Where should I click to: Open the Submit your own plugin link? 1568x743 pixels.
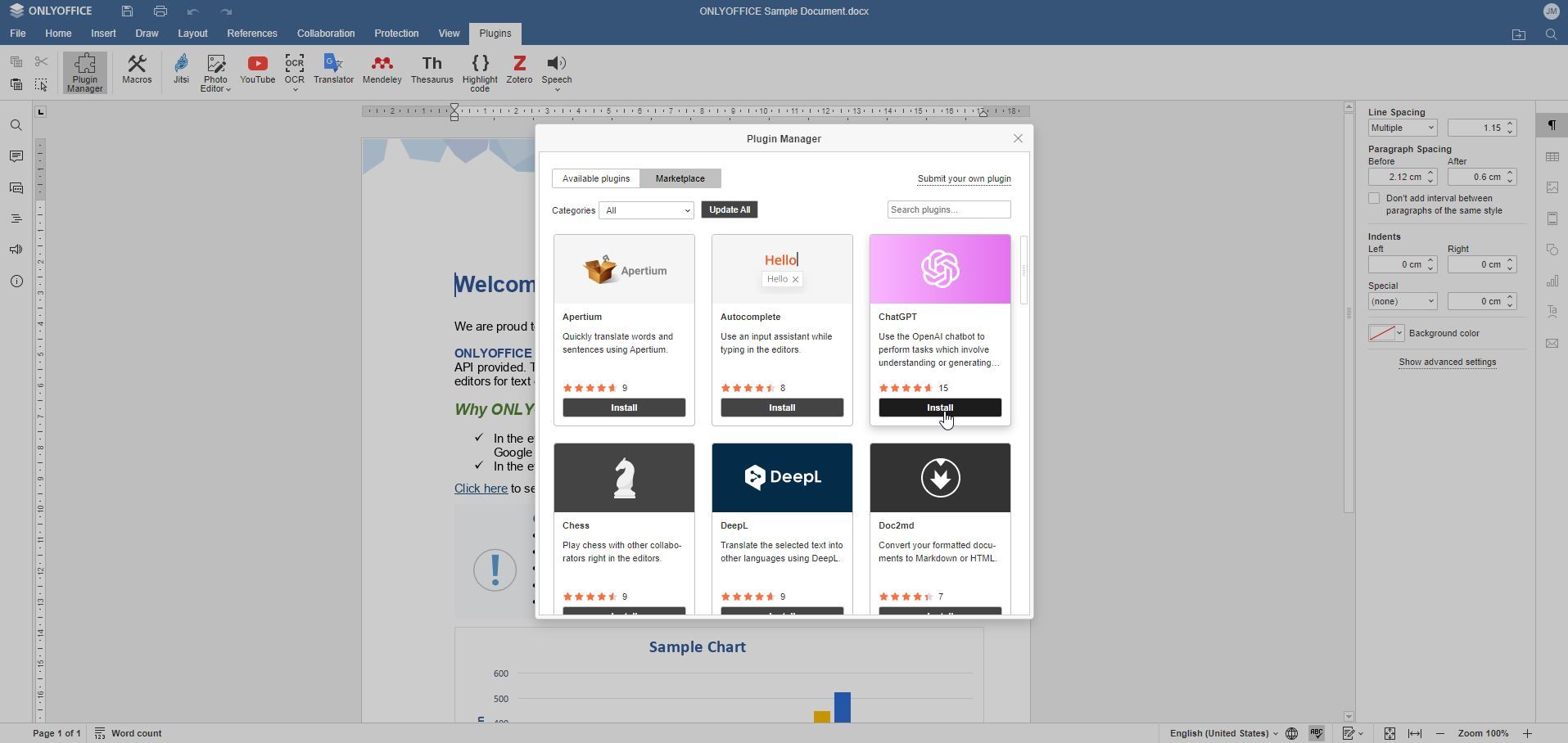[x=964, y=178]
